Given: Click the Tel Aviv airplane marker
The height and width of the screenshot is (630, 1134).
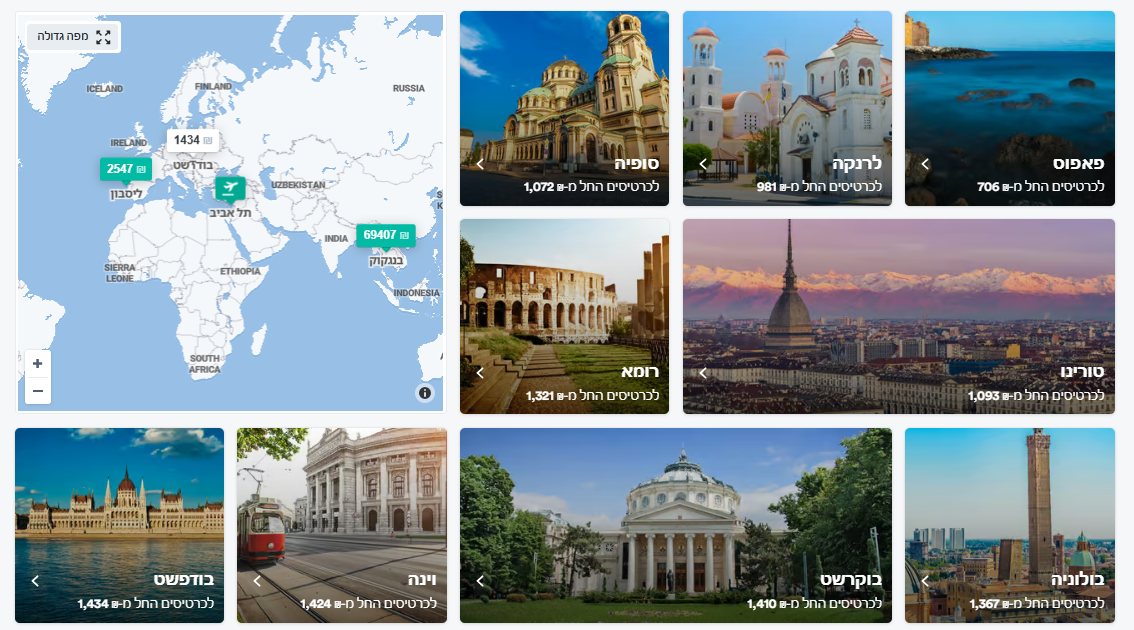Looking at the screenshot, I should (230, 189).
